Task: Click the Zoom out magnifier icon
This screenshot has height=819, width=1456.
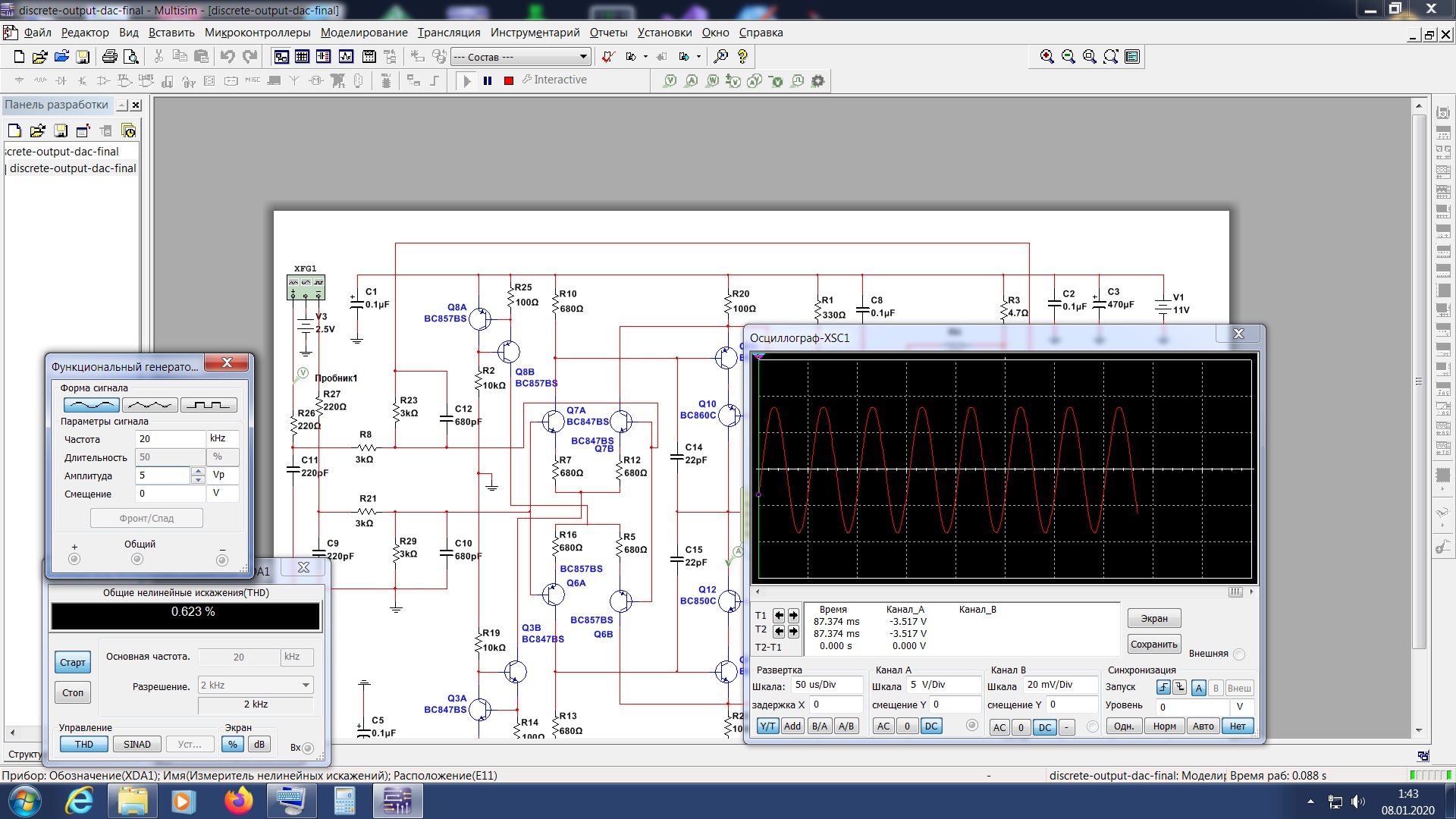Action: point(1068,57)
